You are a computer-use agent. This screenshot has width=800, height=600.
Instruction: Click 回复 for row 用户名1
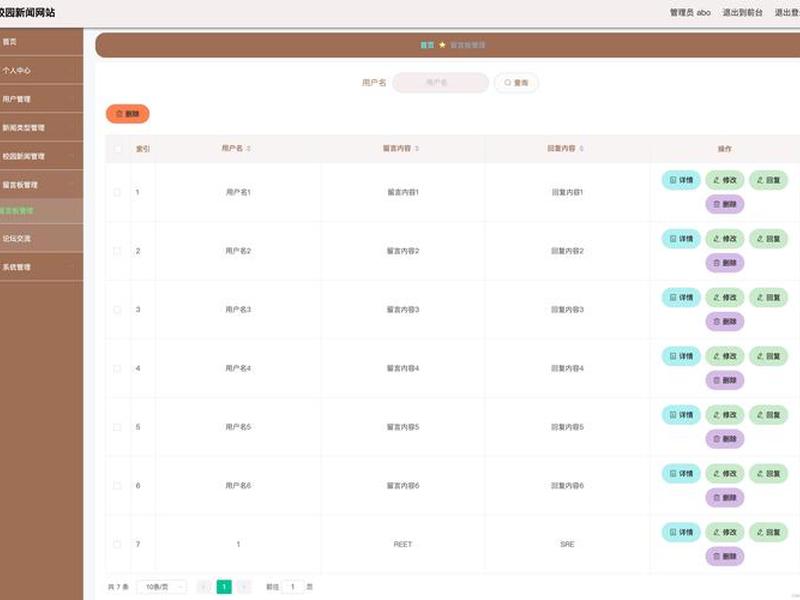768,180
